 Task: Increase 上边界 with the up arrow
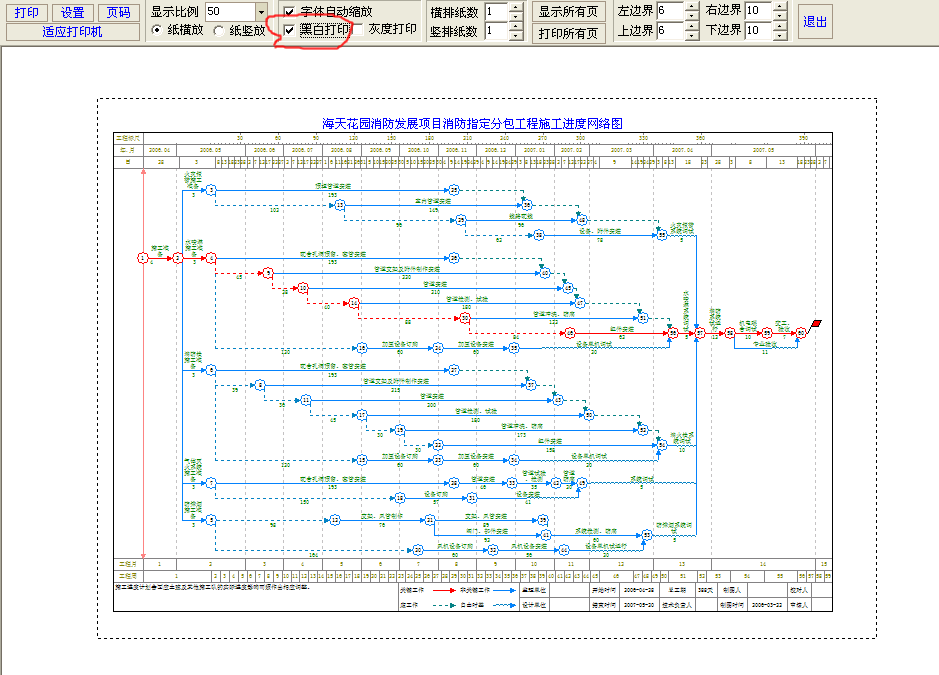coord(692,26)
